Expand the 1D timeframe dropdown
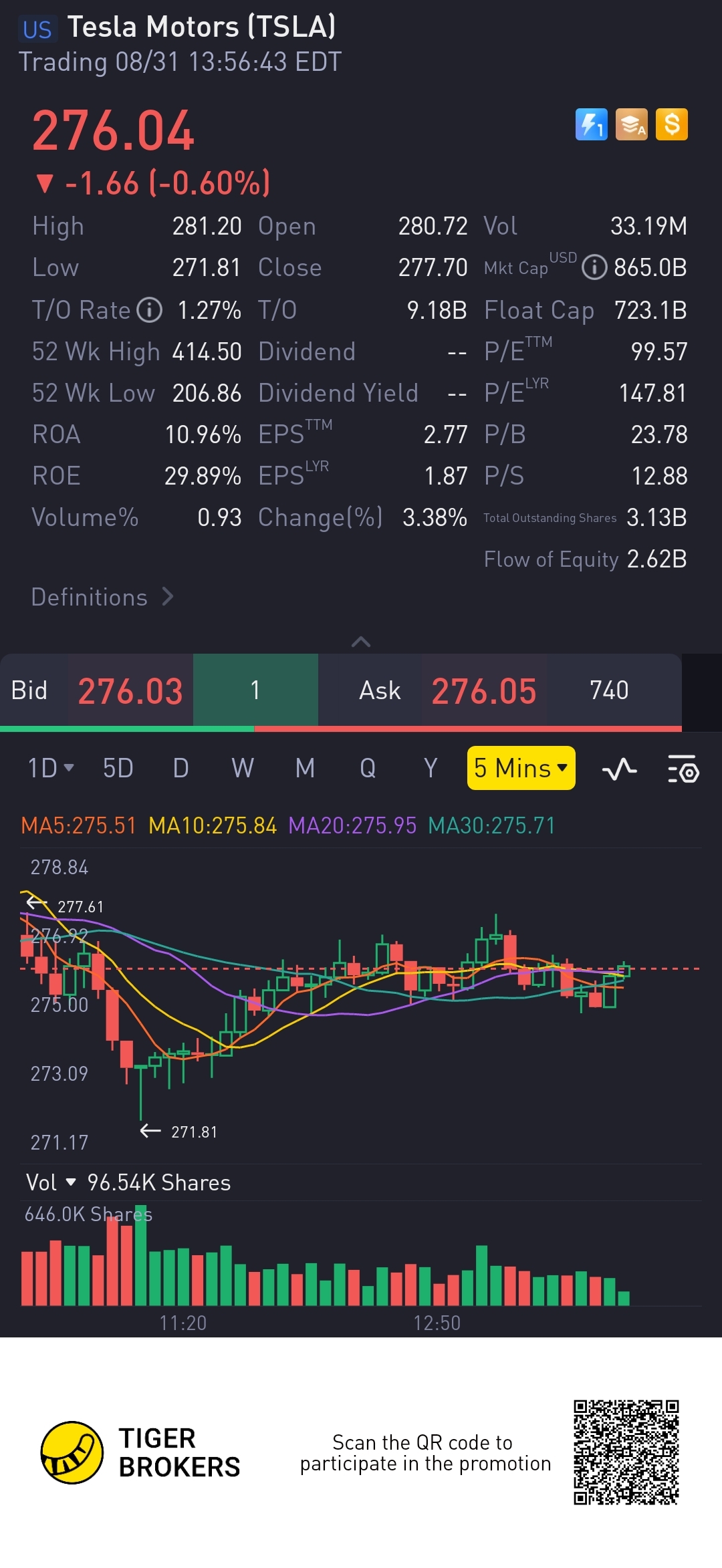This screenshot has width=722, height=1568. [51, 769]
